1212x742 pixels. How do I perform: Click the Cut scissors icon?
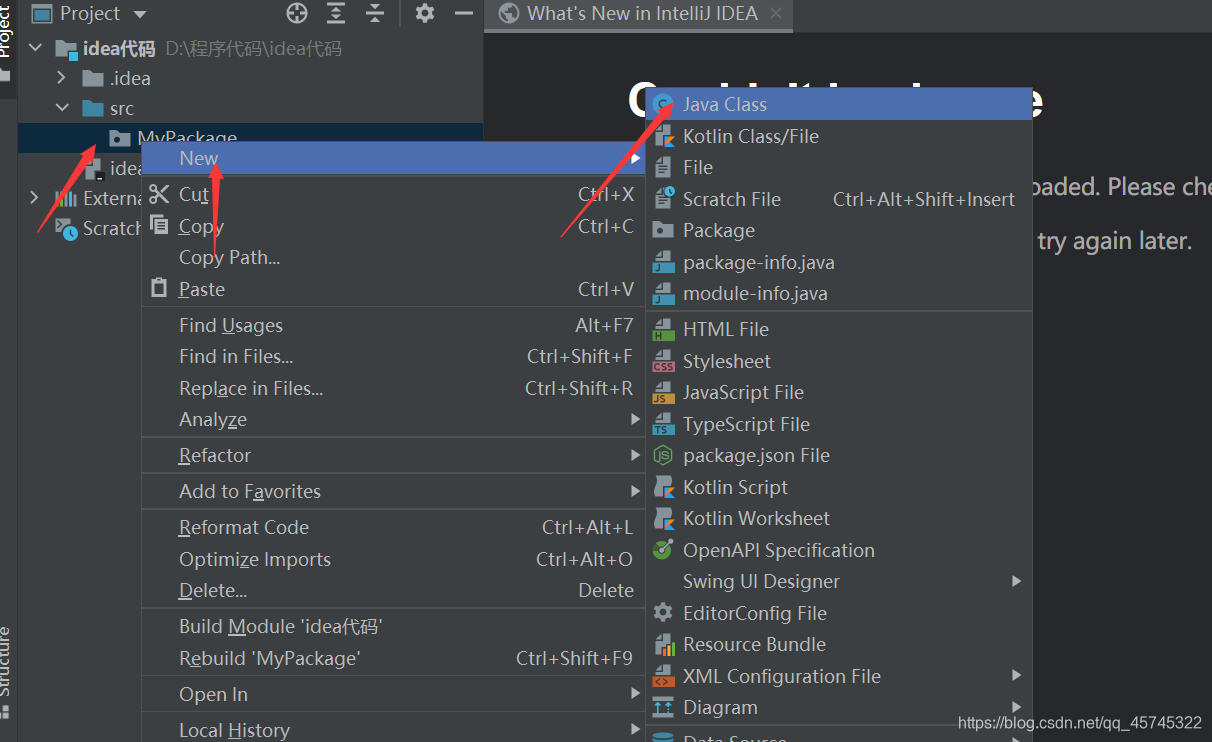coord(159,193)
